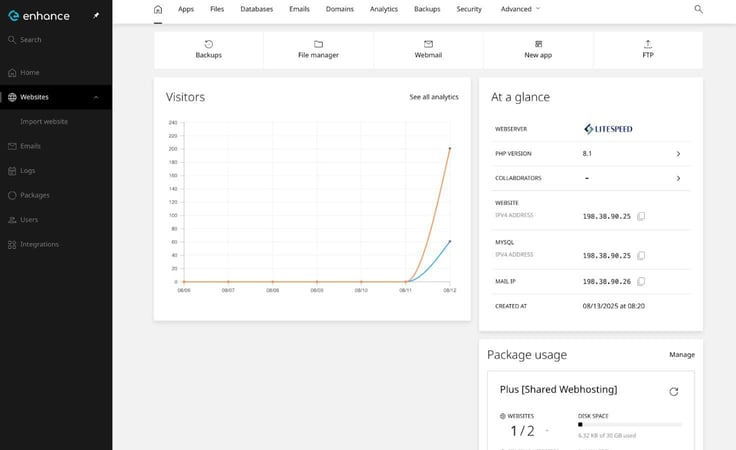Click the Integrations sidebar icon
The height and width of the screenshot is (450, 736).
click(12, 244)
